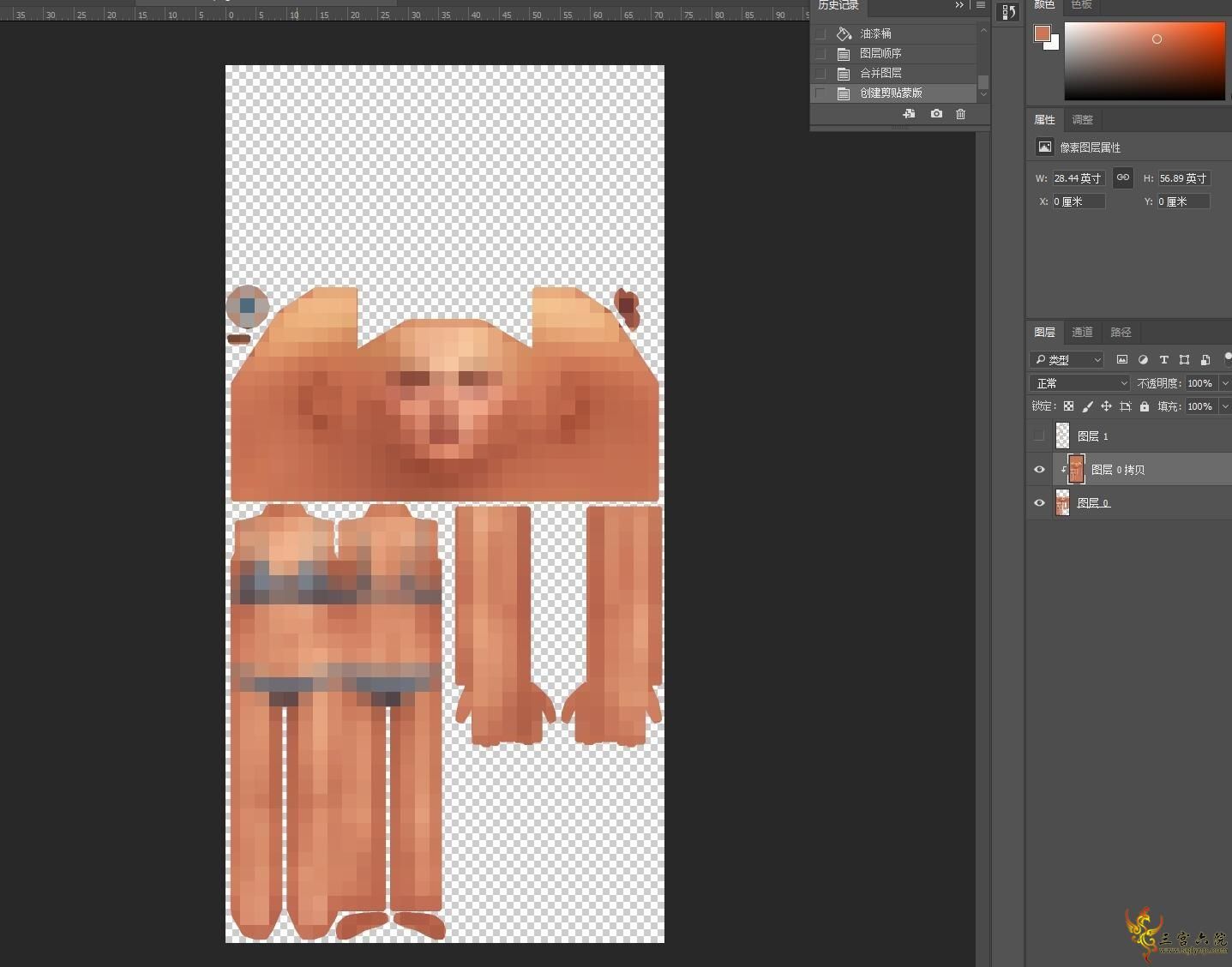Lock all padlock icon in Layers panel

(1145, 406)
